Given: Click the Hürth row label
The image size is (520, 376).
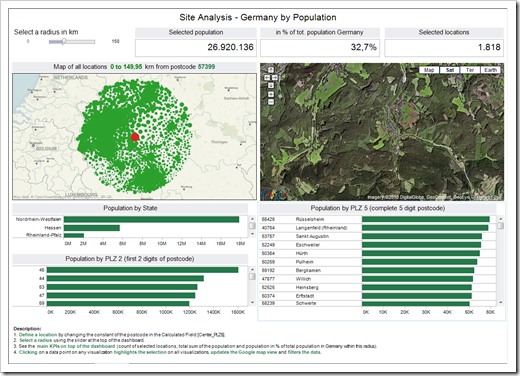Looking at the screenshot, I should click(302, 253).
